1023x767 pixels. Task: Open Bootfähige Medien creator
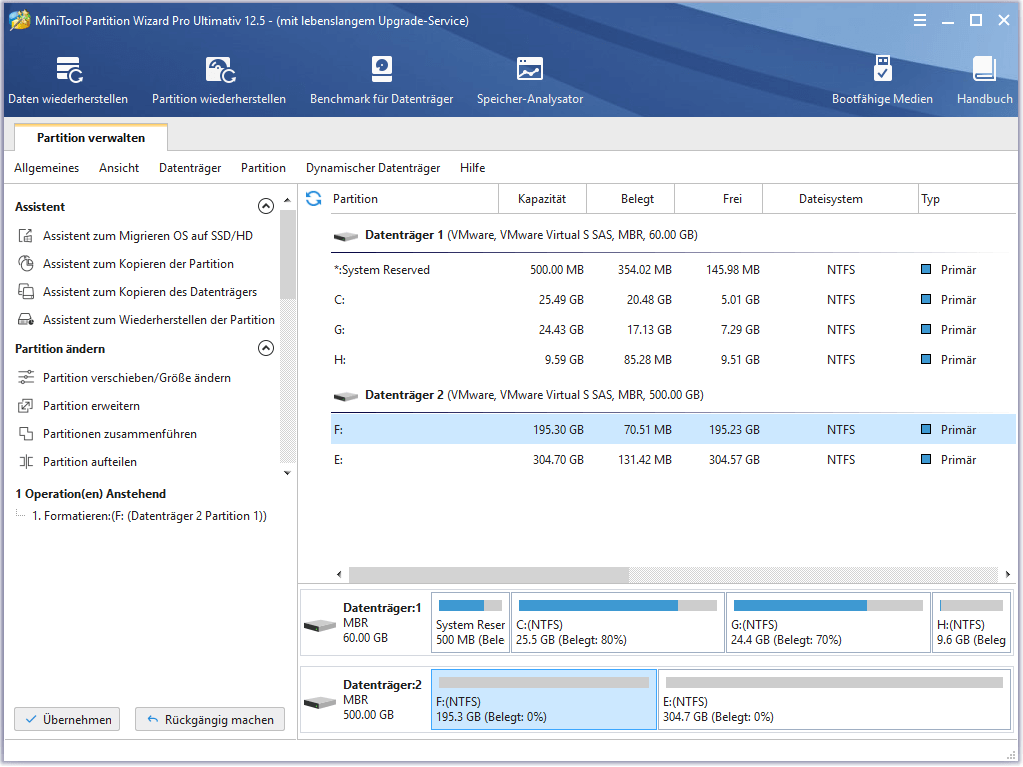click(882, 80)
